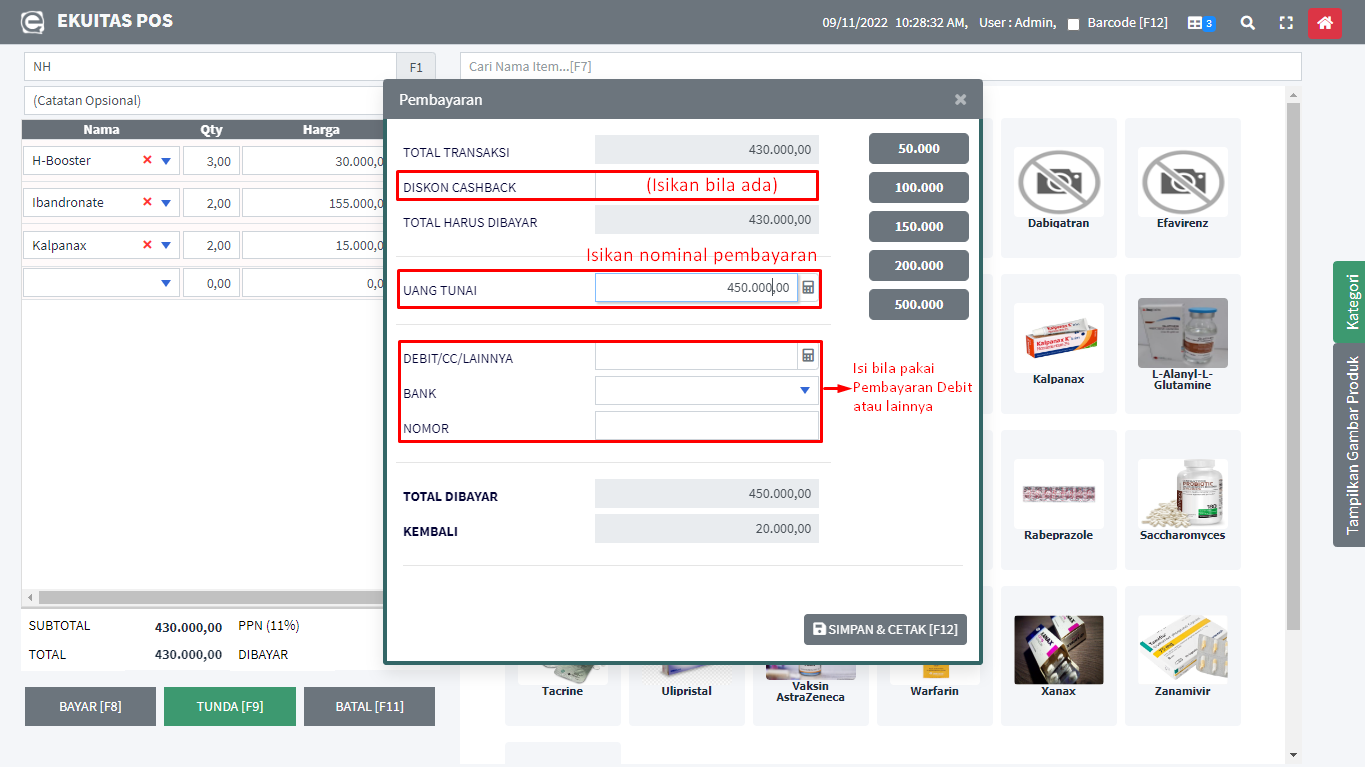Open the pending transactions table icon
The height and width of the screenshot is (767, 1365).
click(x=1200, y=23)
